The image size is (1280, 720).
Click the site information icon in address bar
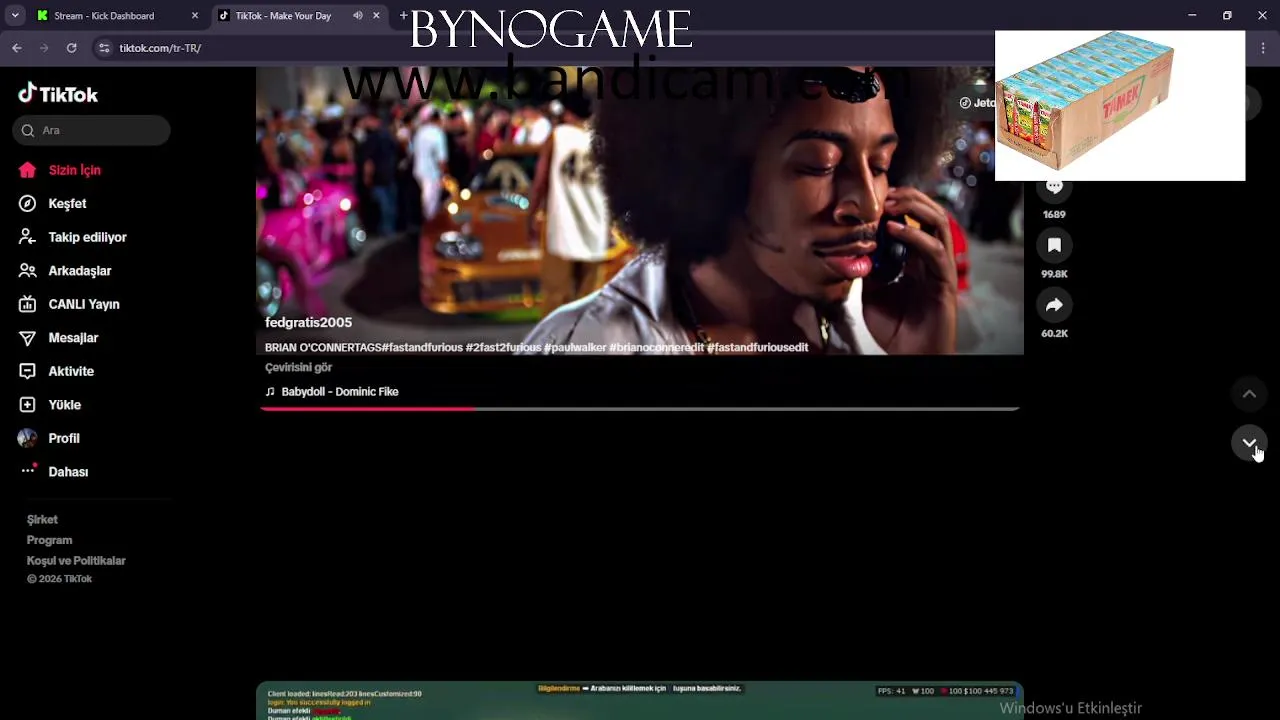point(104,48)
